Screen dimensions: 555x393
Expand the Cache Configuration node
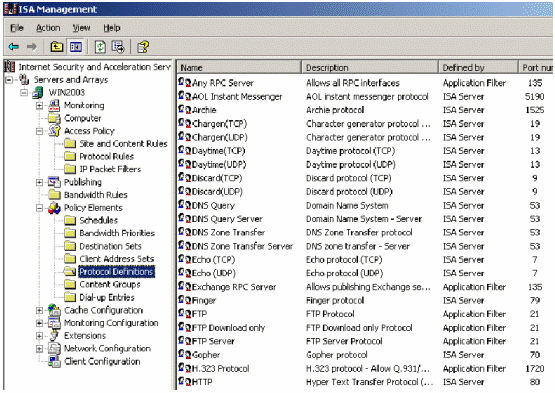[40, 311]
